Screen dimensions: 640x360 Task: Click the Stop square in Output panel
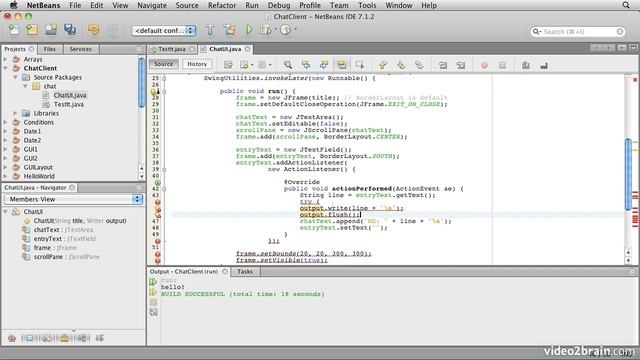[153, 302]
